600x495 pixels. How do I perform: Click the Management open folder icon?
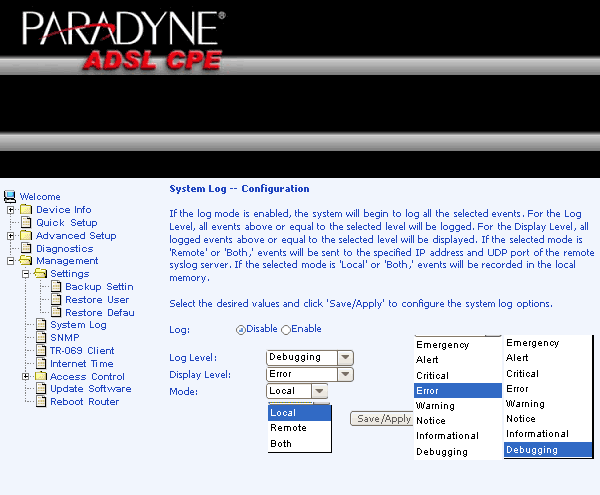(x=26, y=261)
